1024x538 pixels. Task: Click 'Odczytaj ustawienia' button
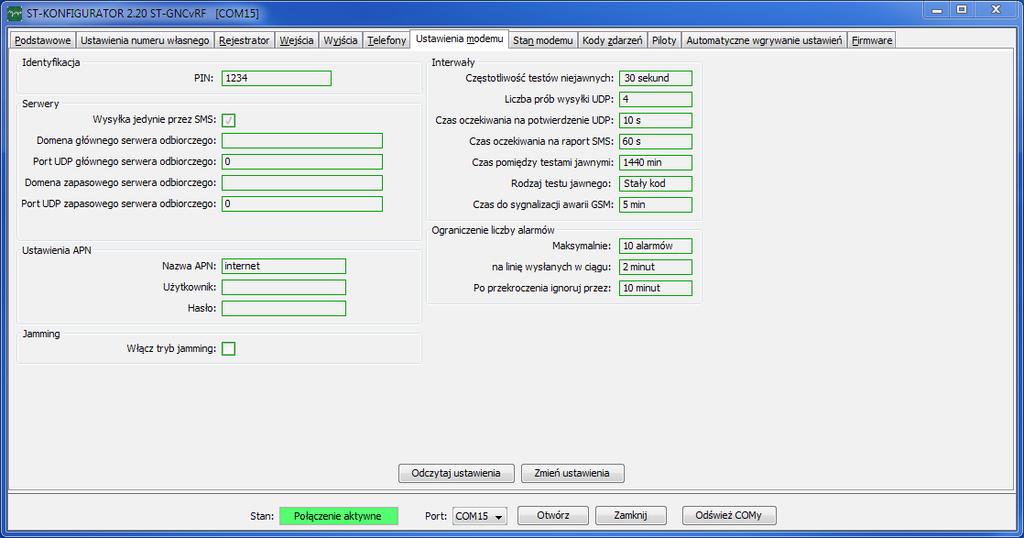[x=456, y=473]
